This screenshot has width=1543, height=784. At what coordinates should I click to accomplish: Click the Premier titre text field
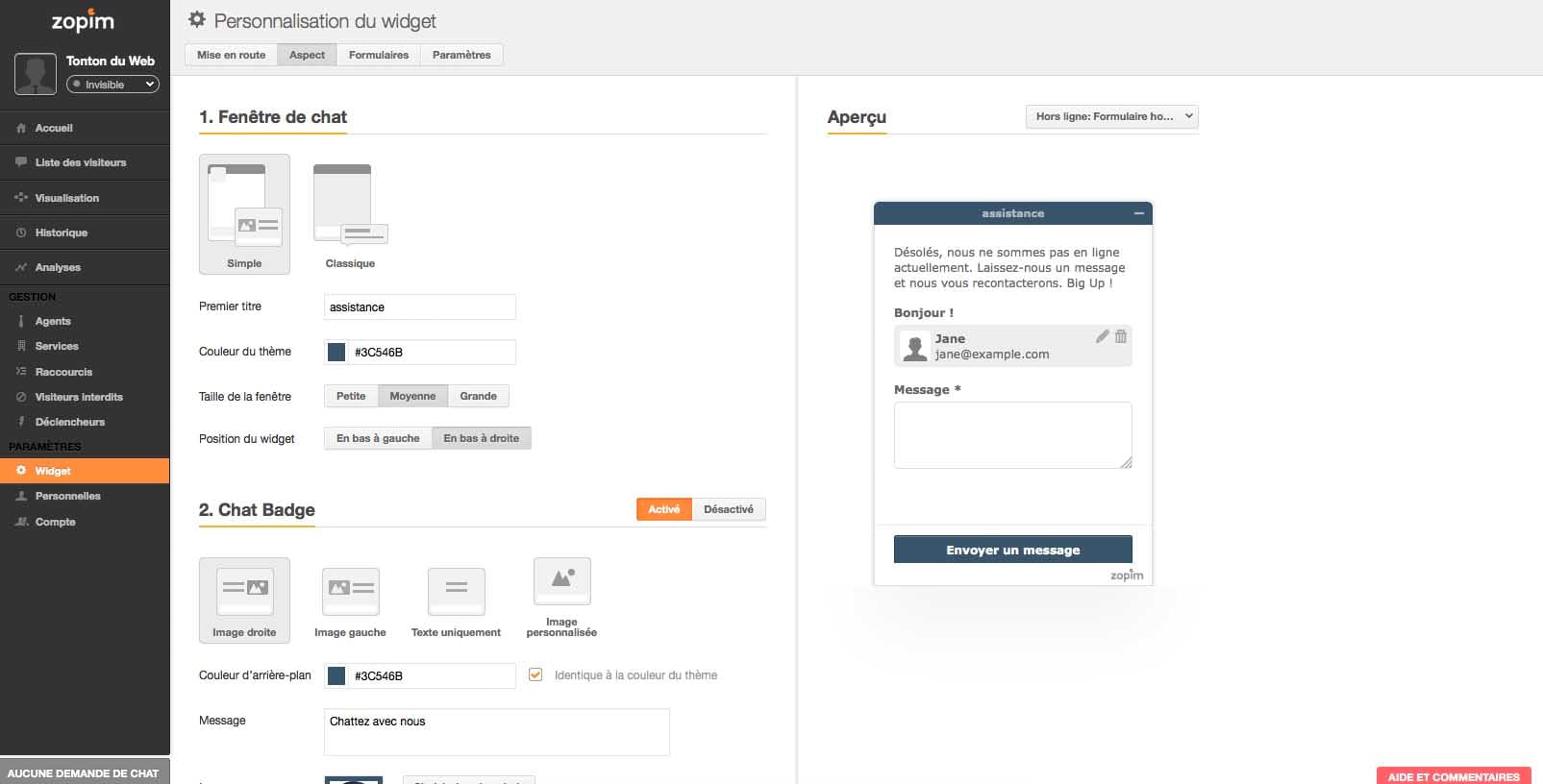point(419,307)
